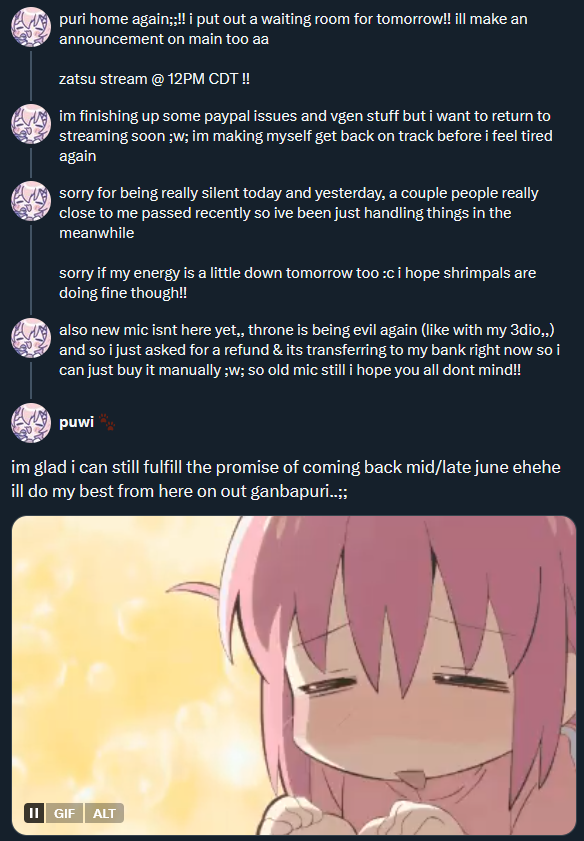
Task: Click 'sorry if my energy is a little down' text
Action: click(x=298, y=283)
